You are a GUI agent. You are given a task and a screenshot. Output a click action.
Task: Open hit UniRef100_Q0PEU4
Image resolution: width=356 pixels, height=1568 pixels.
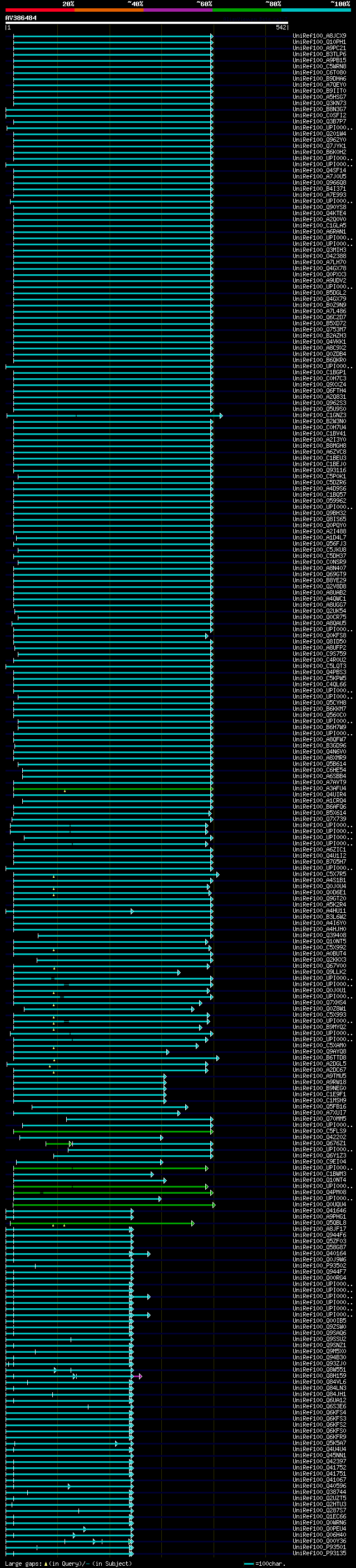click(x=319, y=1529)
